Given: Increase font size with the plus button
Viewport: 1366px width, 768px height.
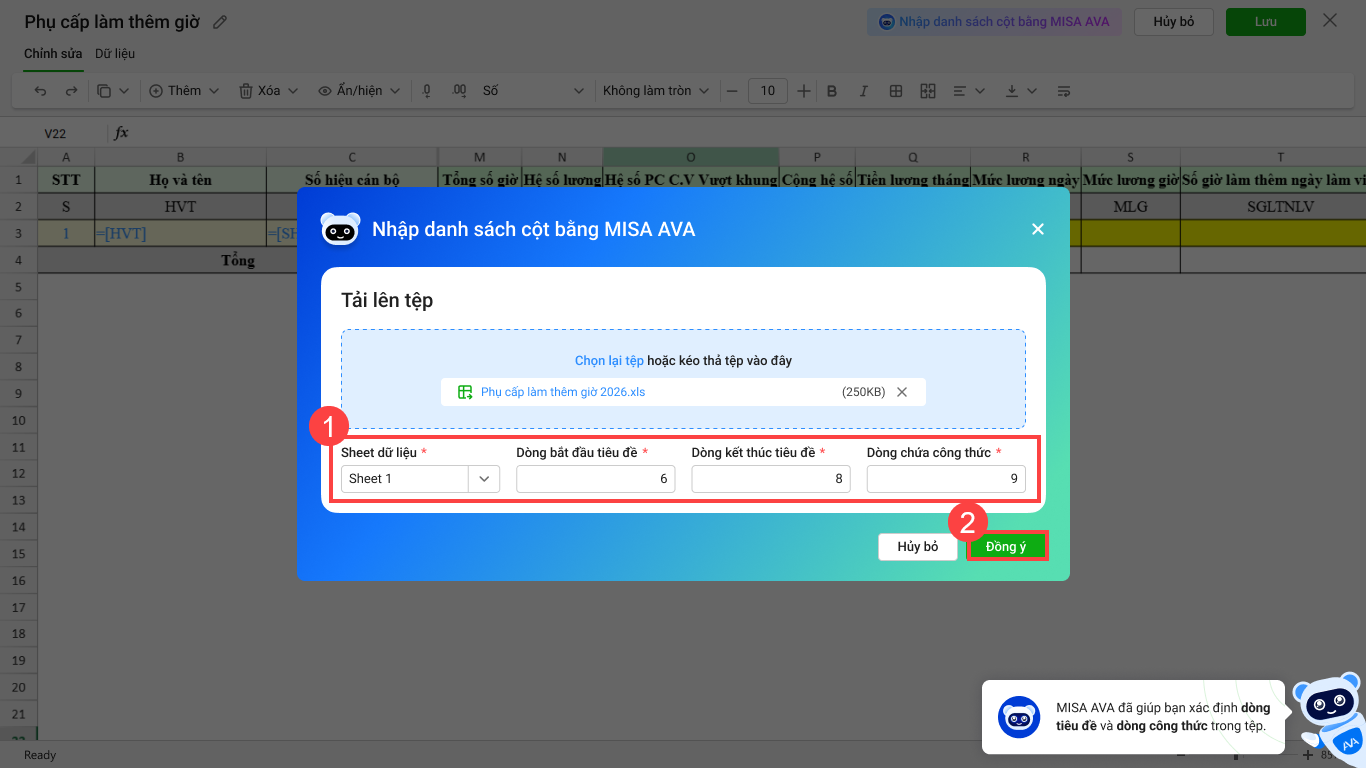Looking at the screenshot, I should tap(805, 91).
